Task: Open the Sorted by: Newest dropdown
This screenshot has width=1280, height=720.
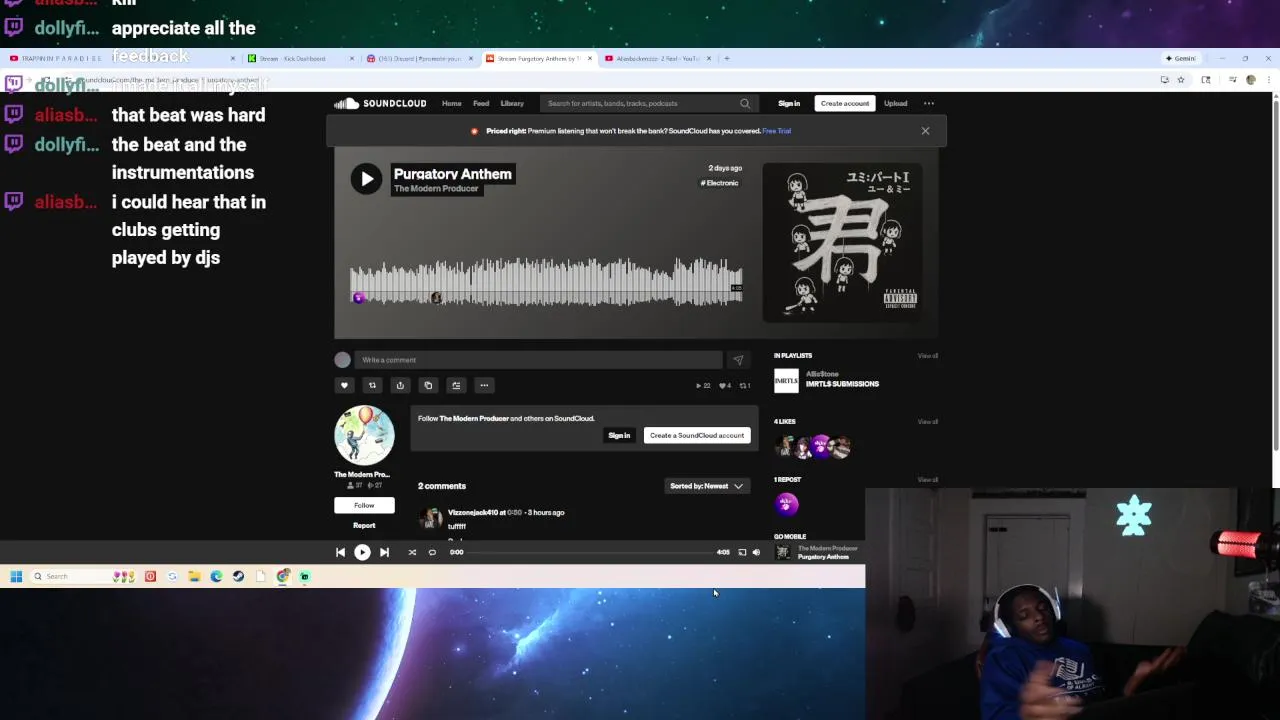Action: (x=706, y=486)
